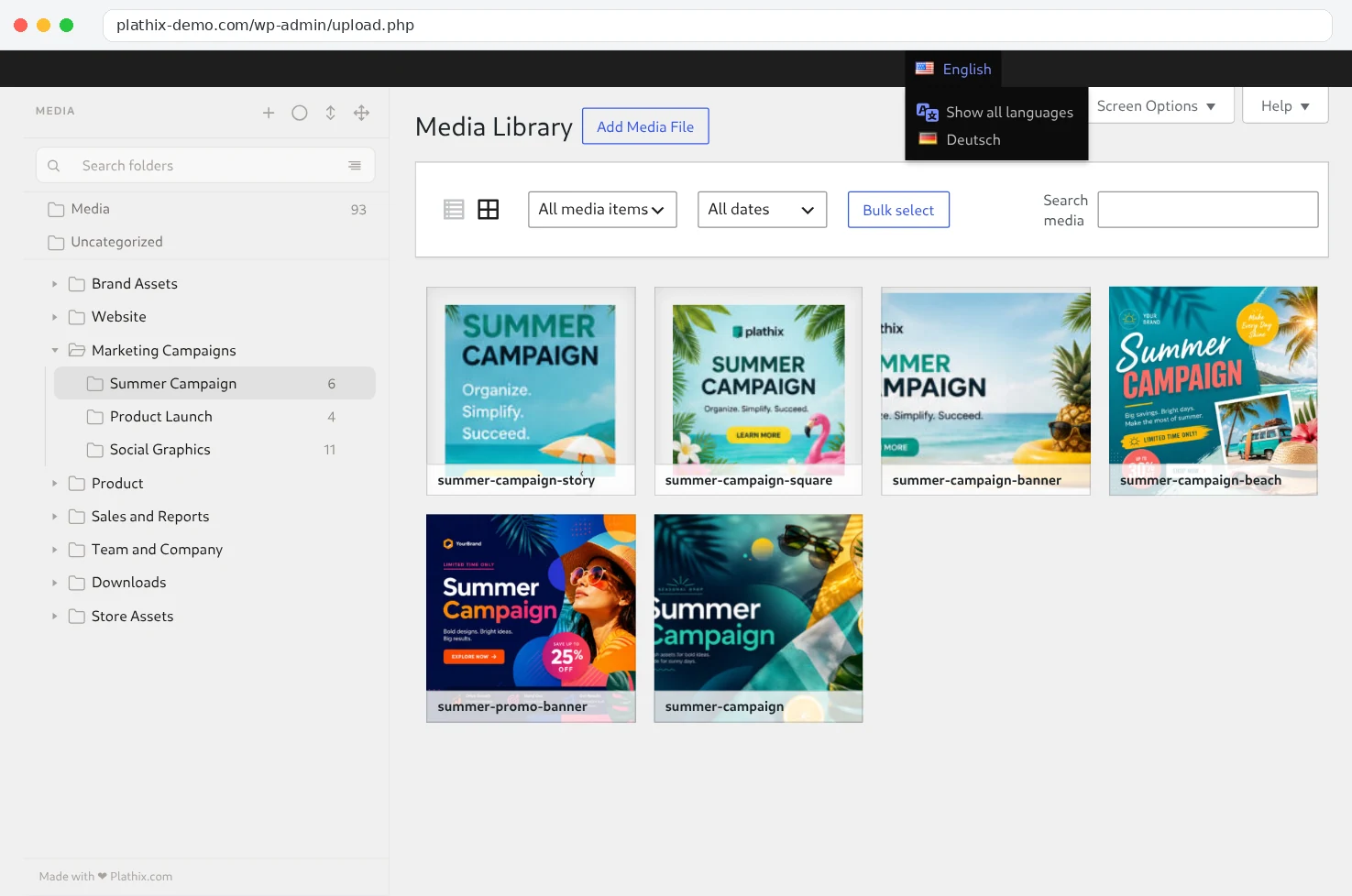Click the circle refresh icon in Media panel
1352x896 pixels.
coord(300,113)
